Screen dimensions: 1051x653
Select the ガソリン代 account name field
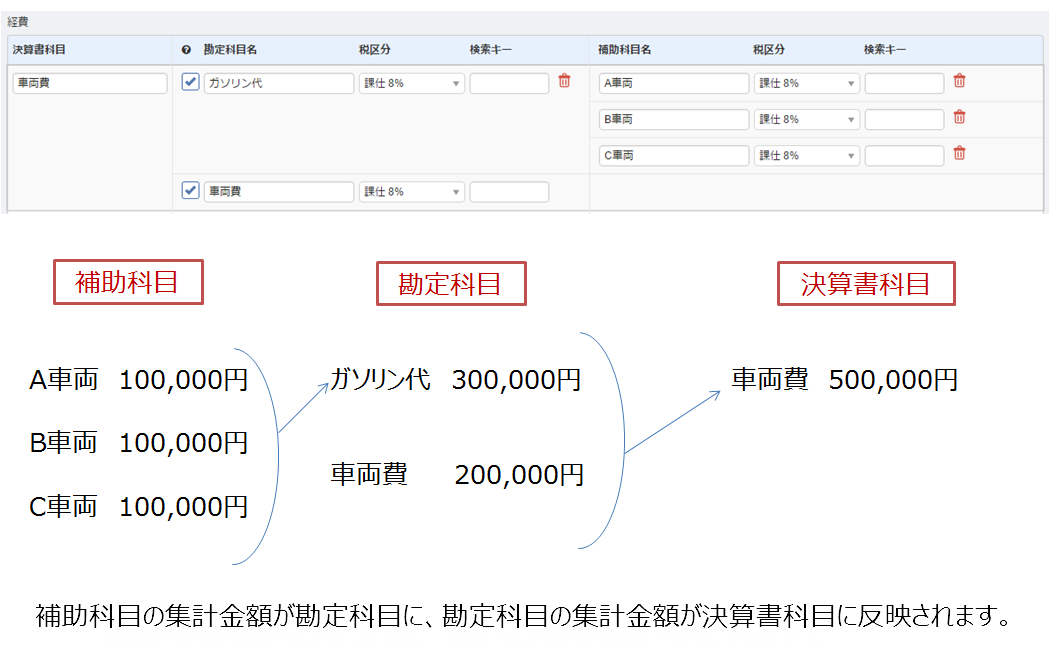click(278, 84)
